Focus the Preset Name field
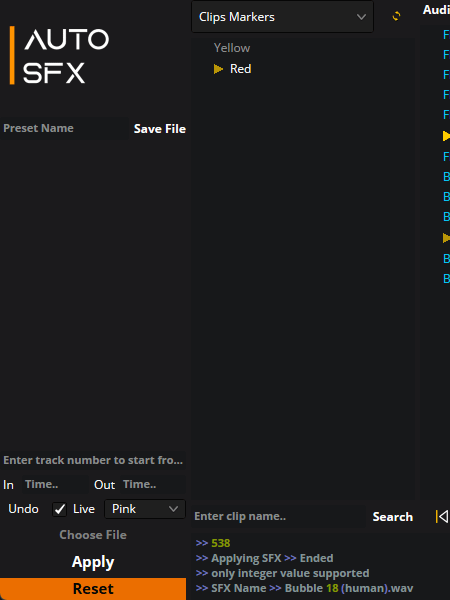Viewport: 450px width, 600px height. 64,128
